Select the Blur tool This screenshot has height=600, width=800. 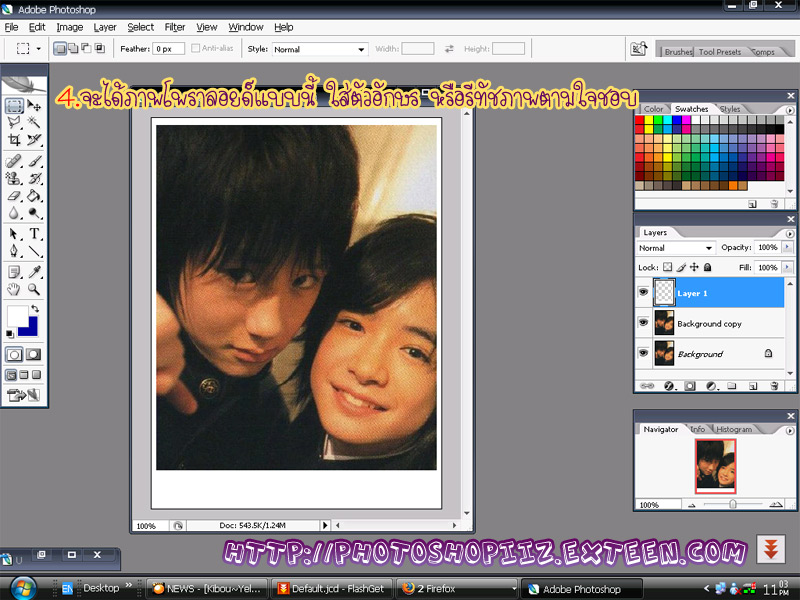14,213
